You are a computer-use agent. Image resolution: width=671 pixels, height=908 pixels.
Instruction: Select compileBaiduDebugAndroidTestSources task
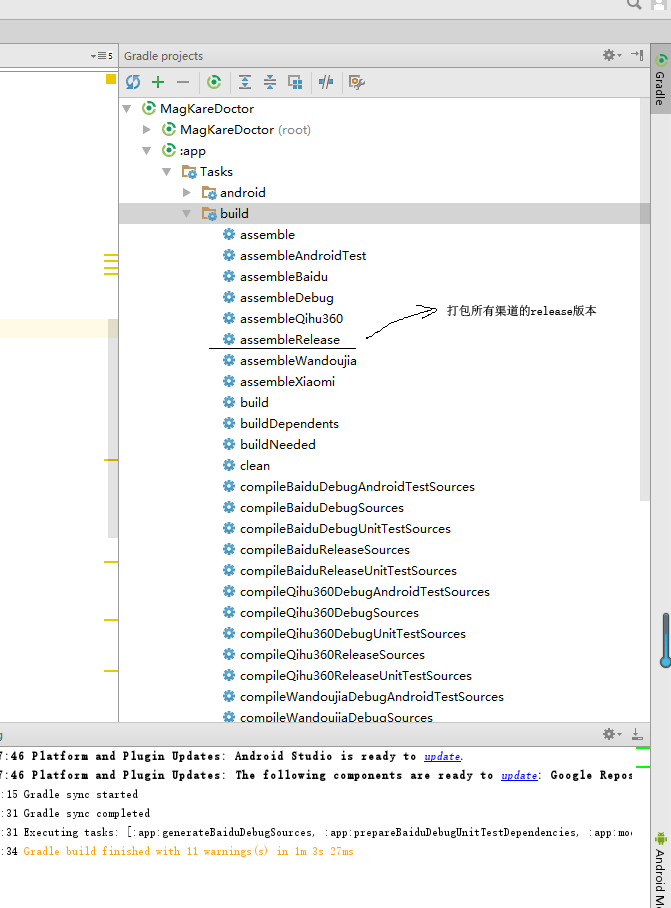(x=357, y=486)
